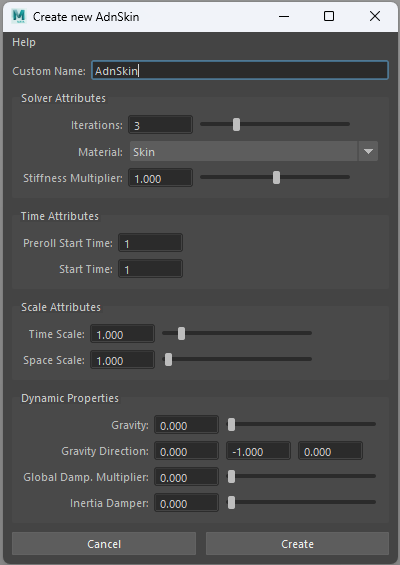This screenshot has width=400, height=565.
Task: Click the Preroll Start Time field
Action: [151, 243]
